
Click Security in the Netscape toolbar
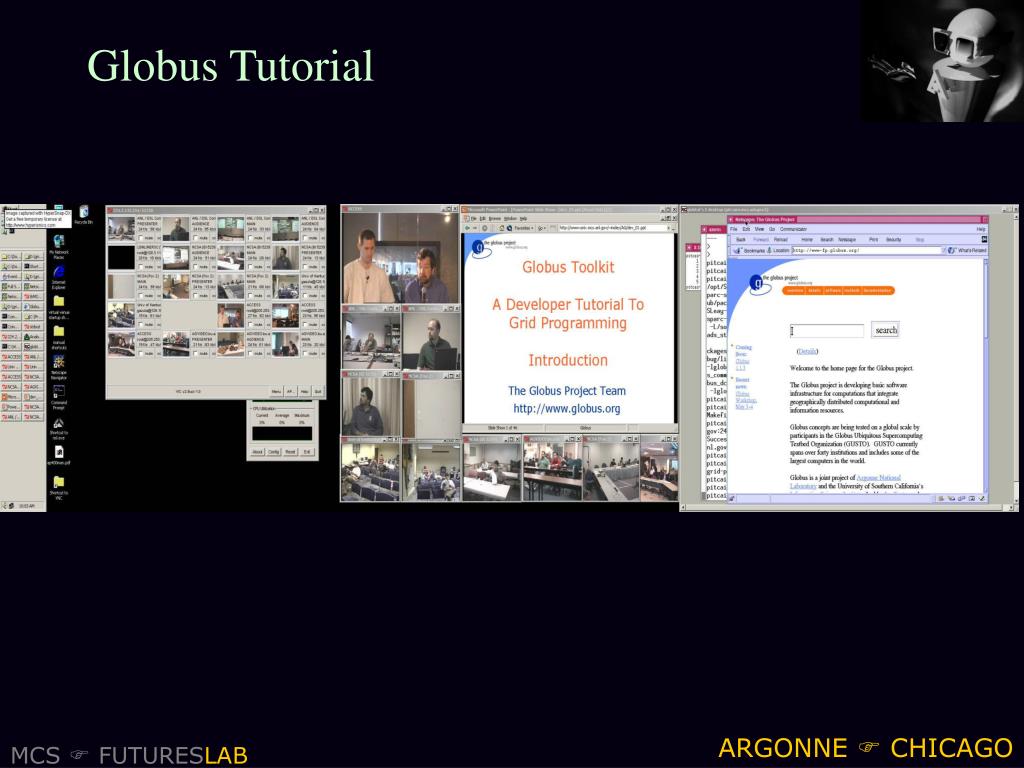[893, 240]
